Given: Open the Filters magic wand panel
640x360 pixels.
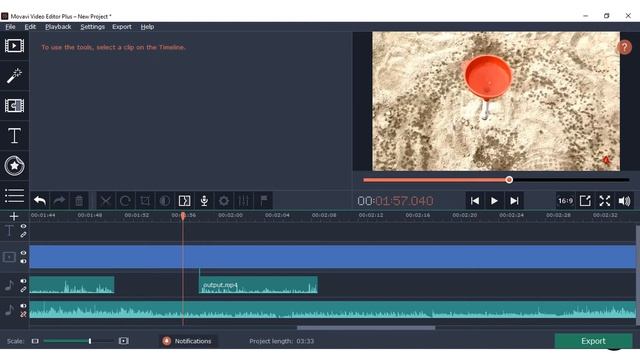Looking at the screenshot, I should pos(14,76).
